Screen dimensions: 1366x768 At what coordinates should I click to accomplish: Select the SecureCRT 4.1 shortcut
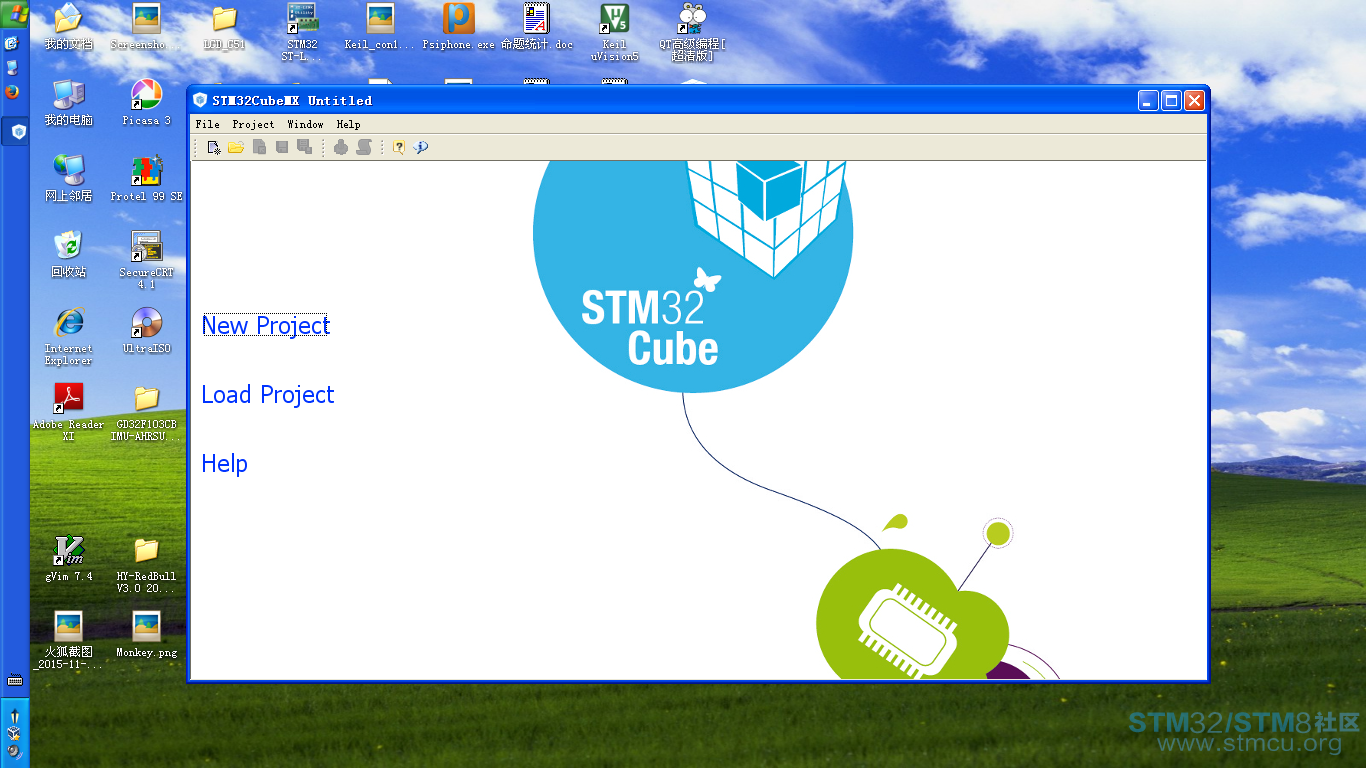point(146,260)
